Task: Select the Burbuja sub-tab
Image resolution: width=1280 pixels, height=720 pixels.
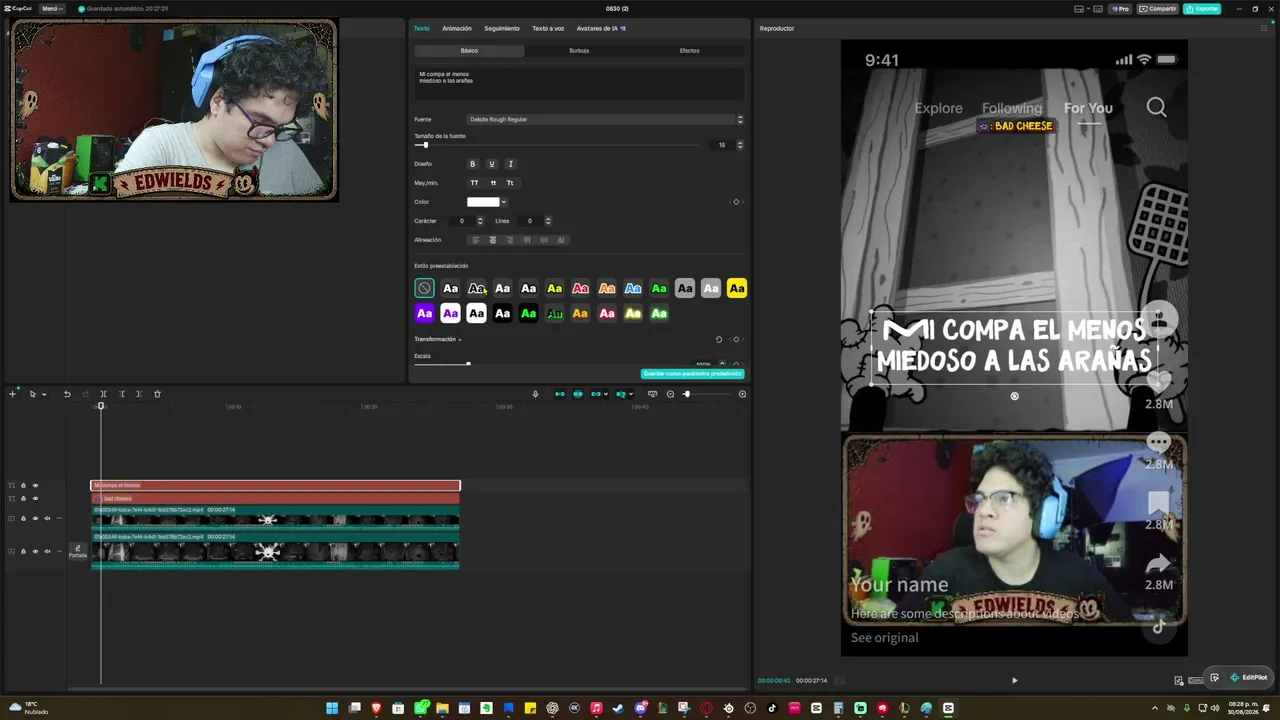Action: click(579, 51)
